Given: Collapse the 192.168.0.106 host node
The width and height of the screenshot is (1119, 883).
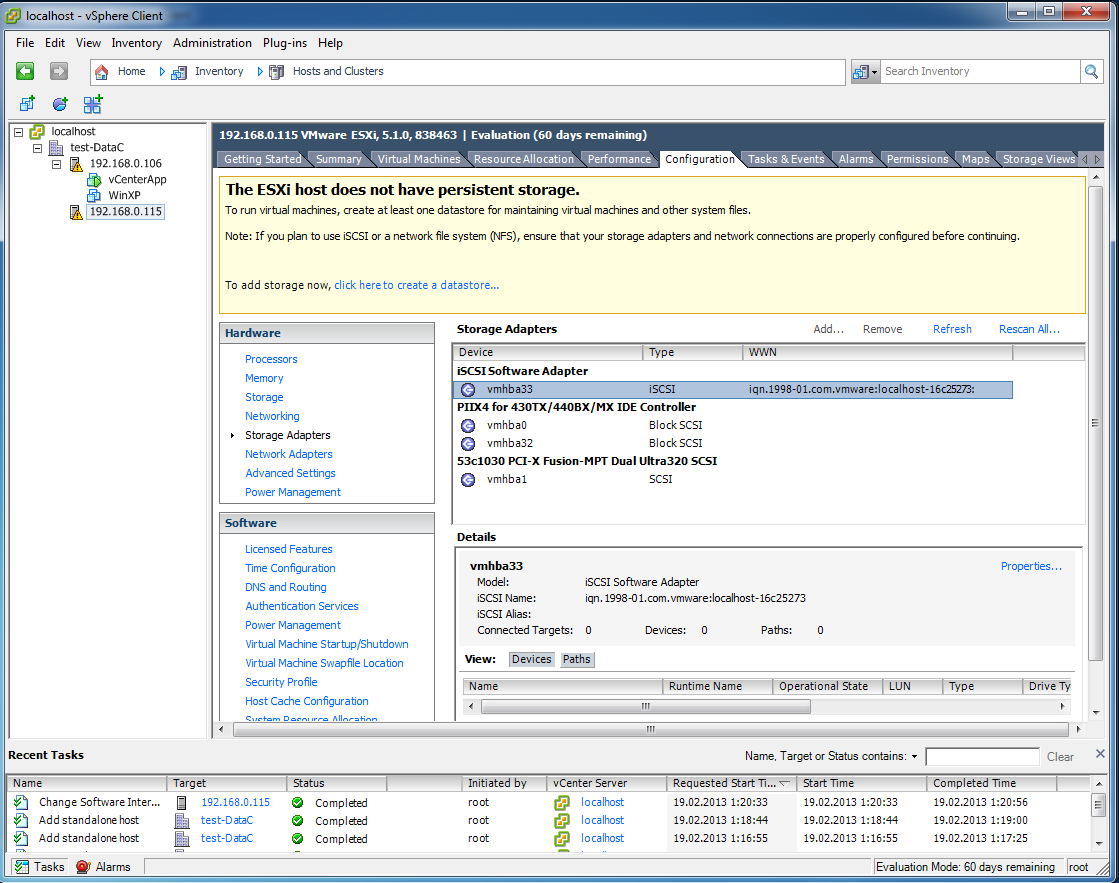Looking at the screenshot, I should (x=57, y=164).
